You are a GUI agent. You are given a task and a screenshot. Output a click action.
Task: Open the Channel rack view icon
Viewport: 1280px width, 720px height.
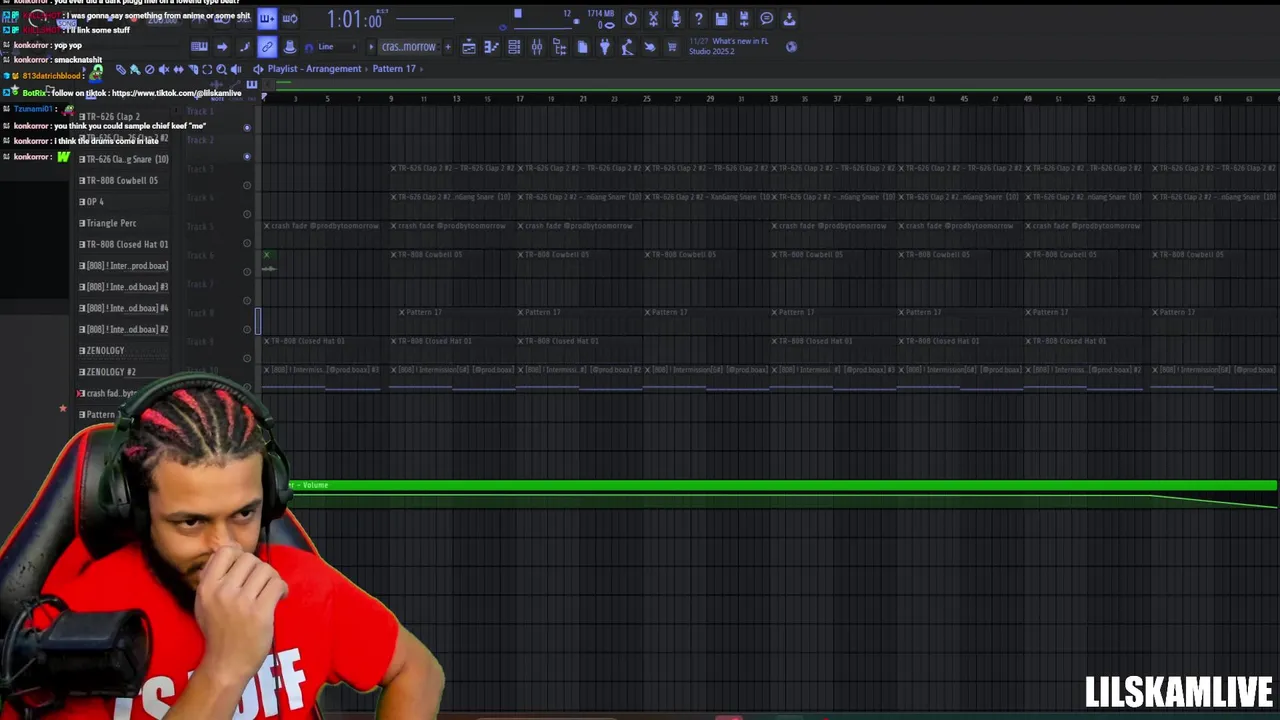point(514,47)
